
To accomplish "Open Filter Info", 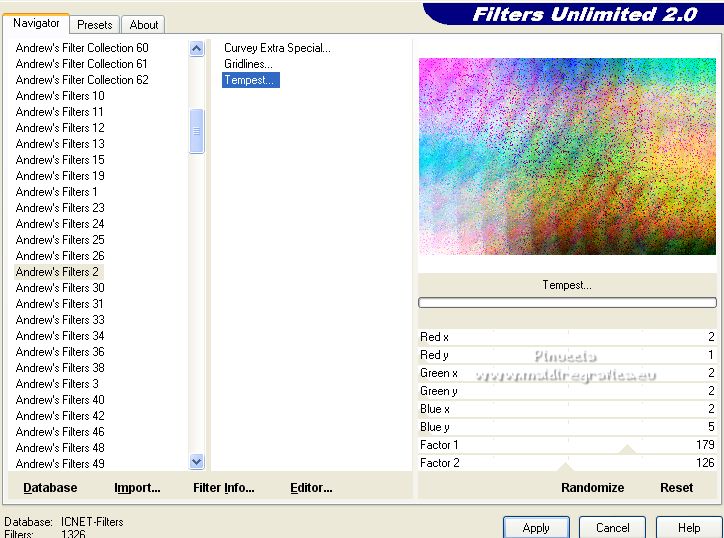I will tap(223, 488).
